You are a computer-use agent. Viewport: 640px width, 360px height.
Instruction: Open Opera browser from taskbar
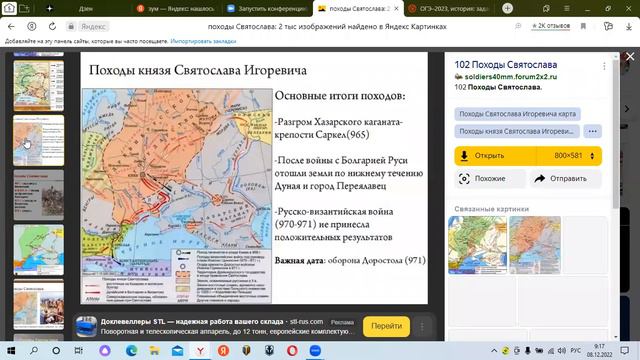point(292,351)
